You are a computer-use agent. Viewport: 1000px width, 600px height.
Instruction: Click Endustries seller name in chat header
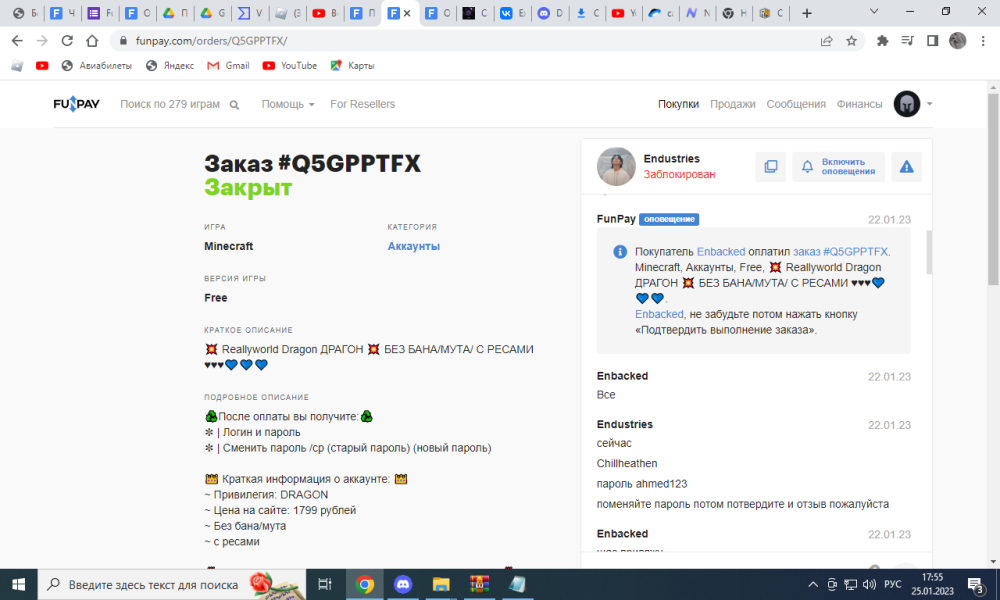point(671,159)
